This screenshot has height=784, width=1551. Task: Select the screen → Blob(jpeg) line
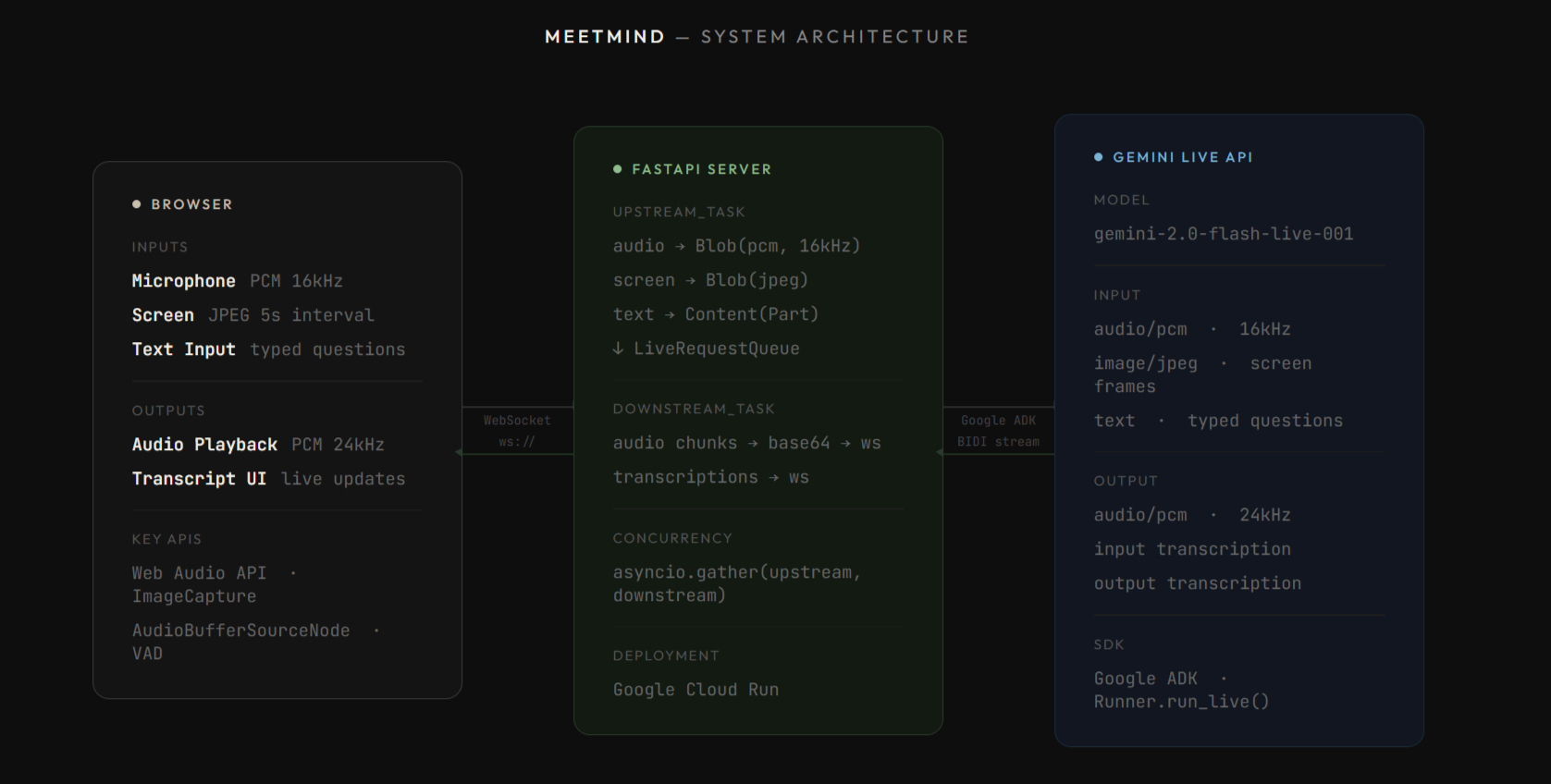click(710, 280)
